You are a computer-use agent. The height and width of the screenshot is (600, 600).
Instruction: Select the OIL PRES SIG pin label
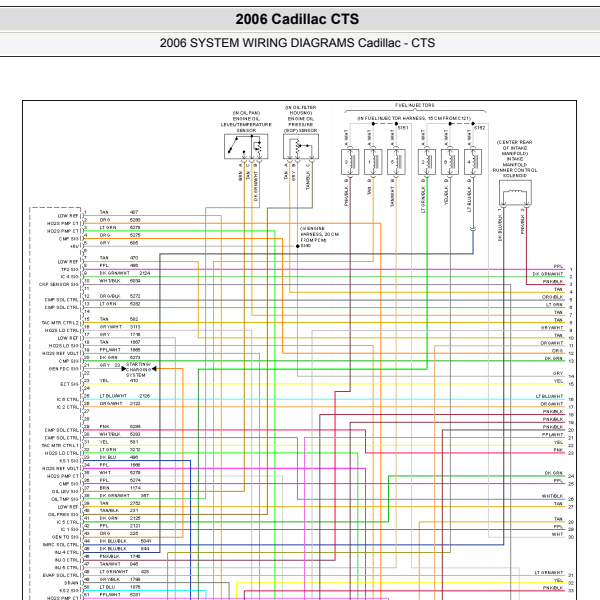tap(64, 514)
